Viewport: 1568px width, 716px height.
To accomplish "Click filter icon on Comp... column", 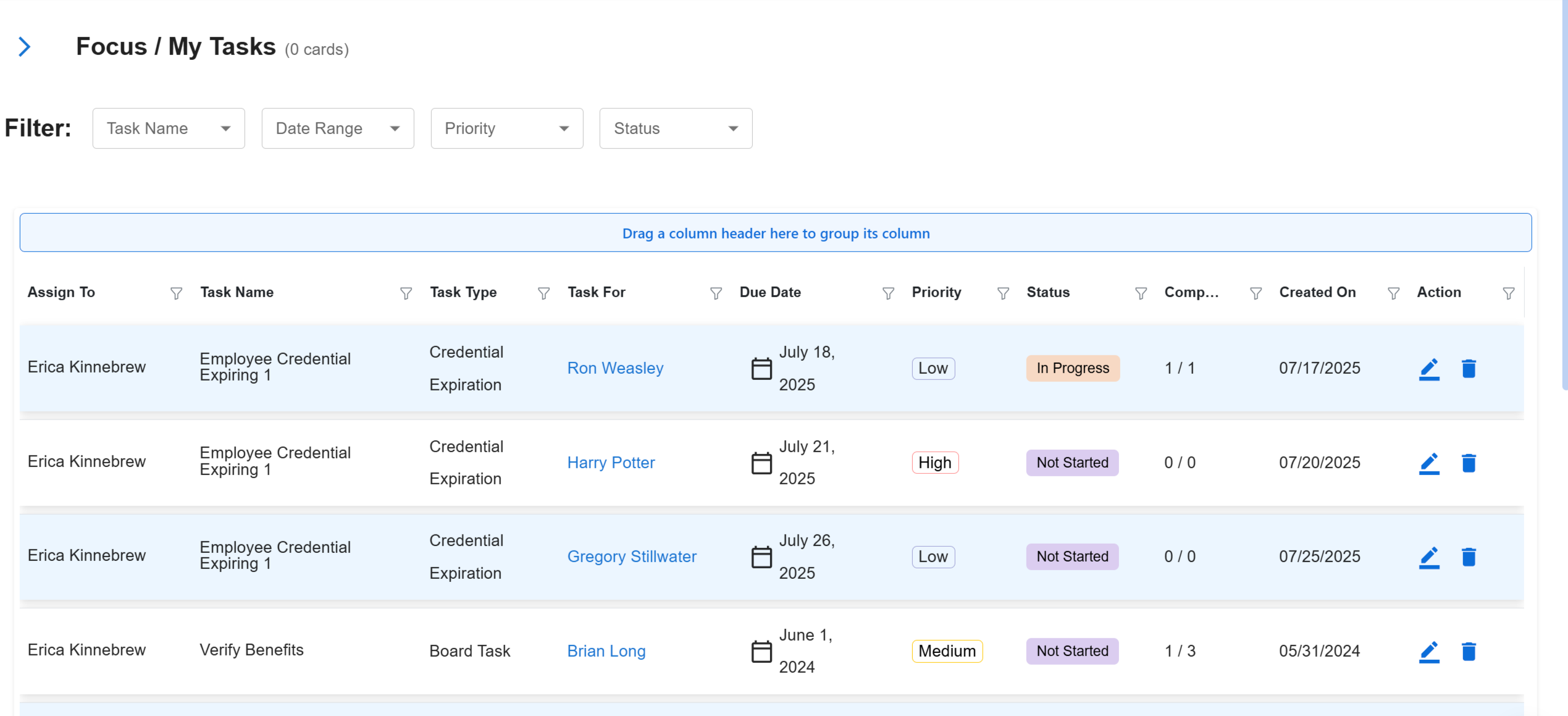I will pos(1256,293).
